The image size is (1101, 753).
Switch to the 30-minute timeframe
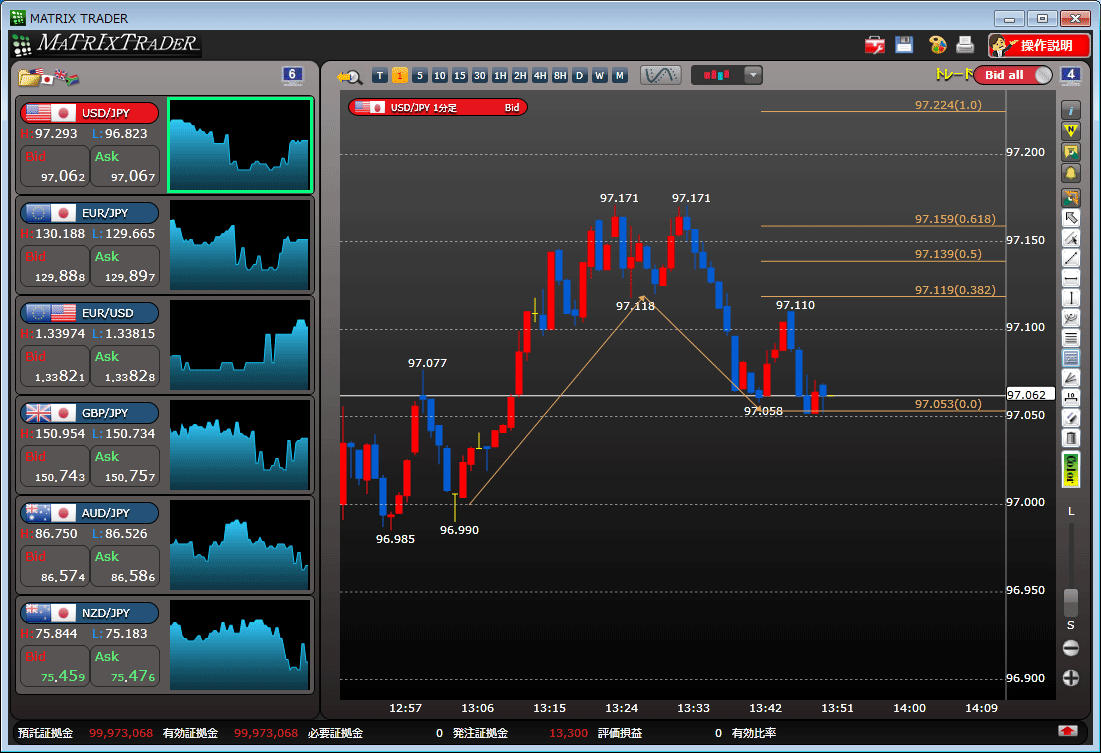pyautogui.click(x=480, y=76)
